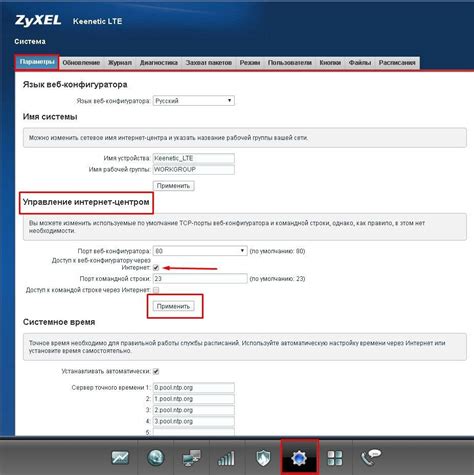Open the phone support chat icon
The height and width of the screenshot is (475, 474).
[x=371, y=457]
